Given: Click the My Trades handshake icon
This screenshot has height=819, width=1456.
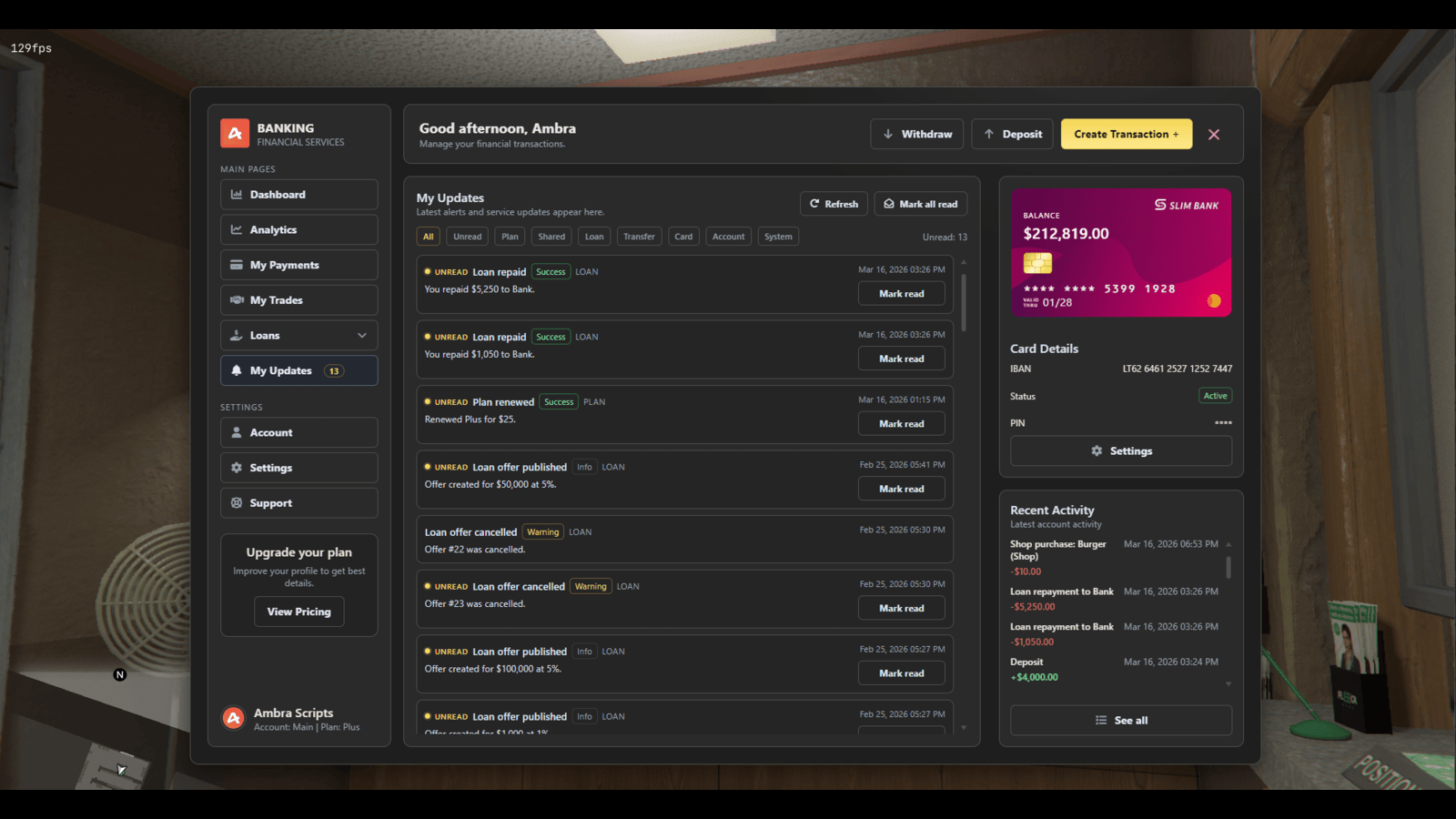Looking at the screenshot, I should tap(237, 300).
